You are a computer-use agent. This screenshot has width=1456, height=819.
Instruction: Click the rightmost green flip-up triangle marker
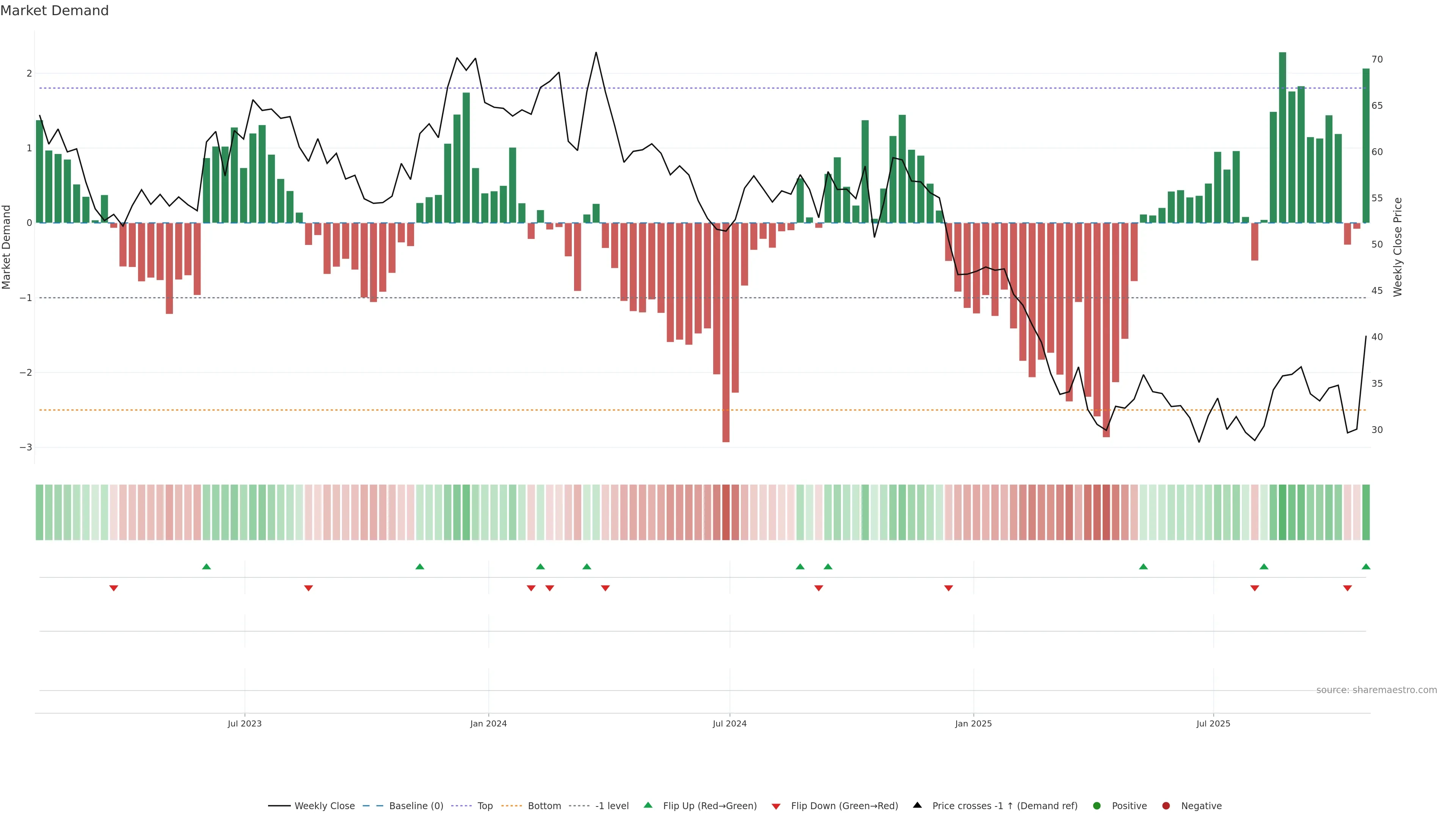pyautogui.click(x=1365, y=566)
